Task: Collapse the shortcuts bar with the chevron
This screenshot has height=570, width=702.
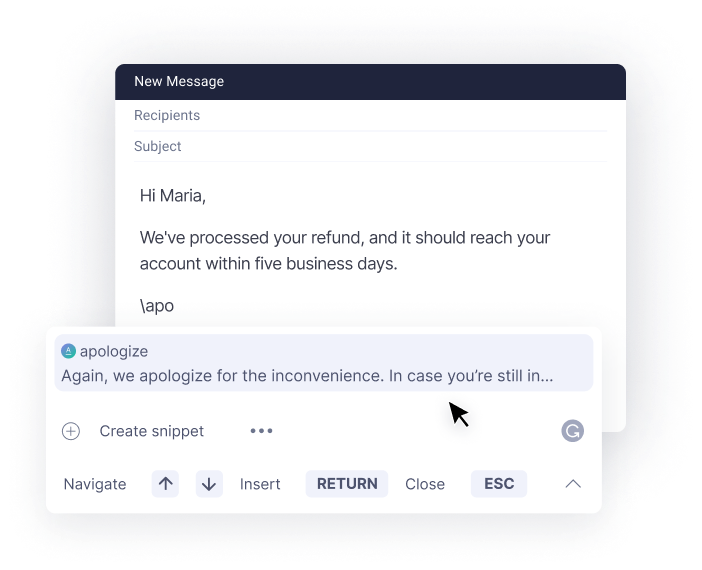Action: coord(573,484)
